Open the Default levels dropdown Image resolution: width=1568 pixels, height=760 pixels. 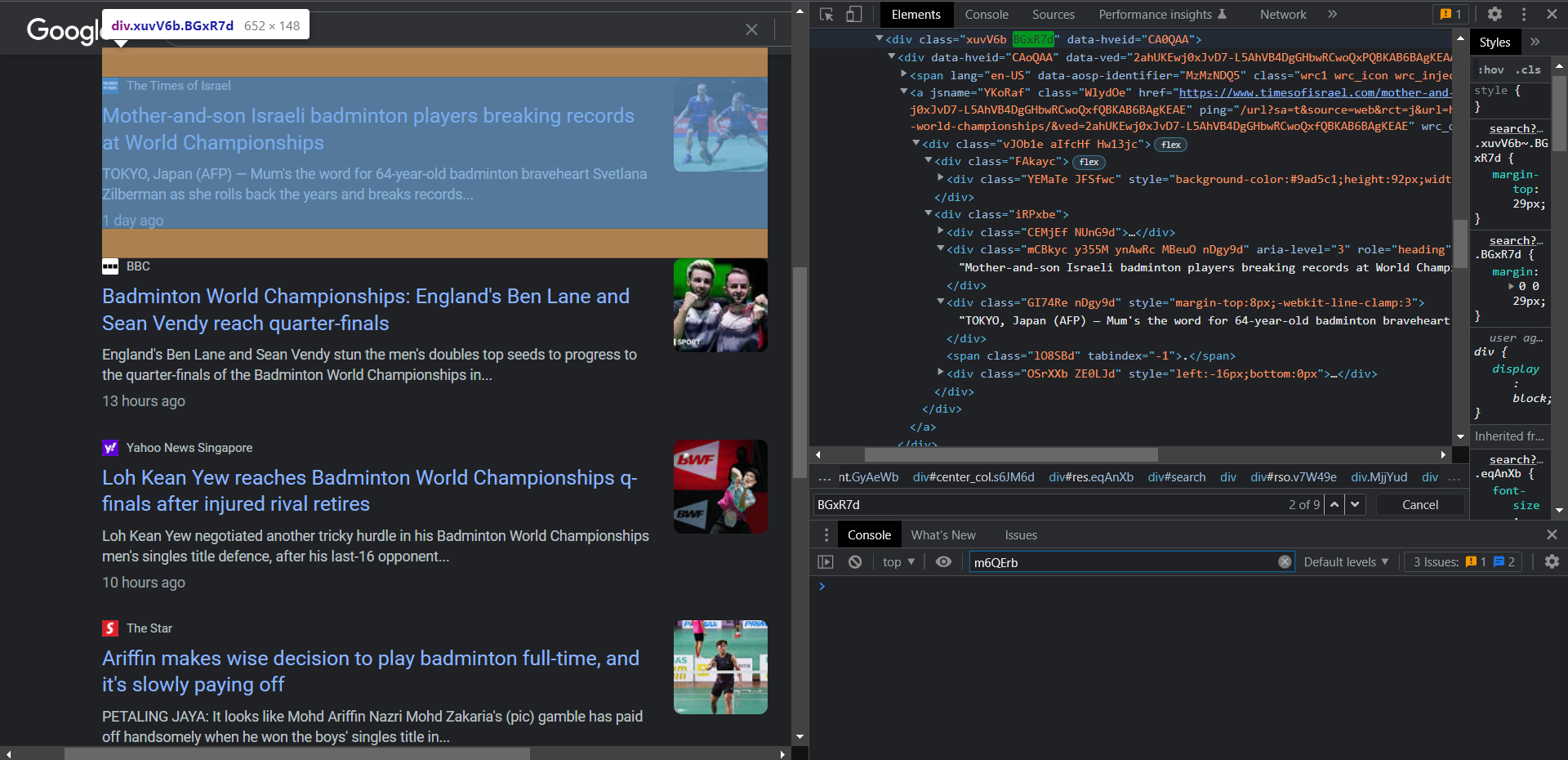click(x=1345, y=562)
